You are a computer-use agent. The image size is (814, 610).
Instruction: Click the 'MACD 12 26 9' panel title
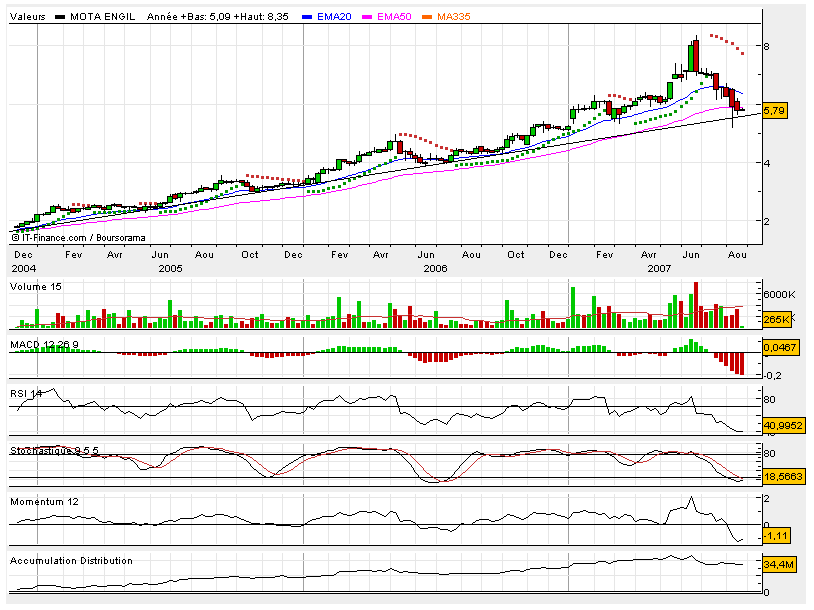coord(45,345)
